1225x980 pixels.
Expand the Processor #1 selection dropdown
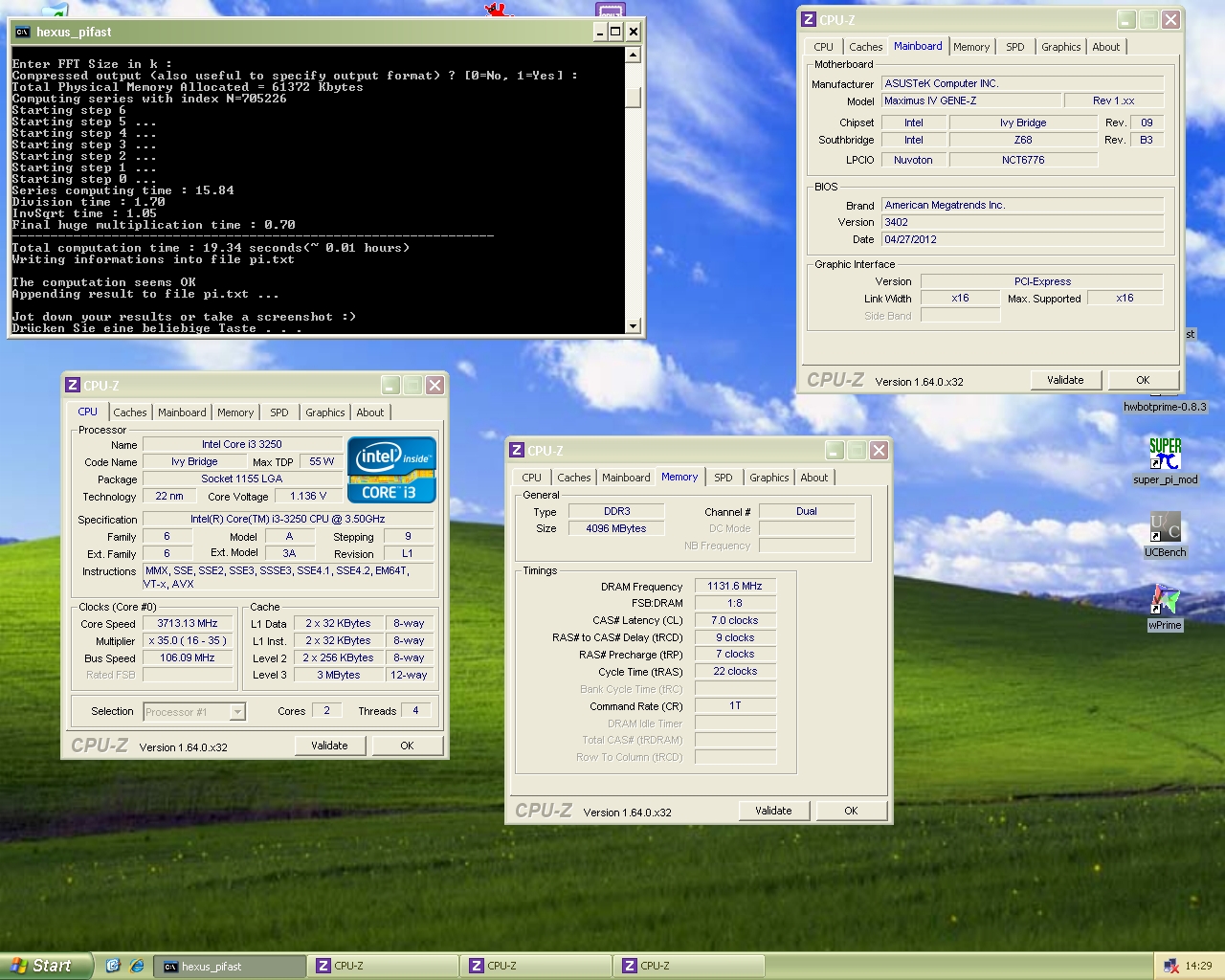tap(237, 711)
